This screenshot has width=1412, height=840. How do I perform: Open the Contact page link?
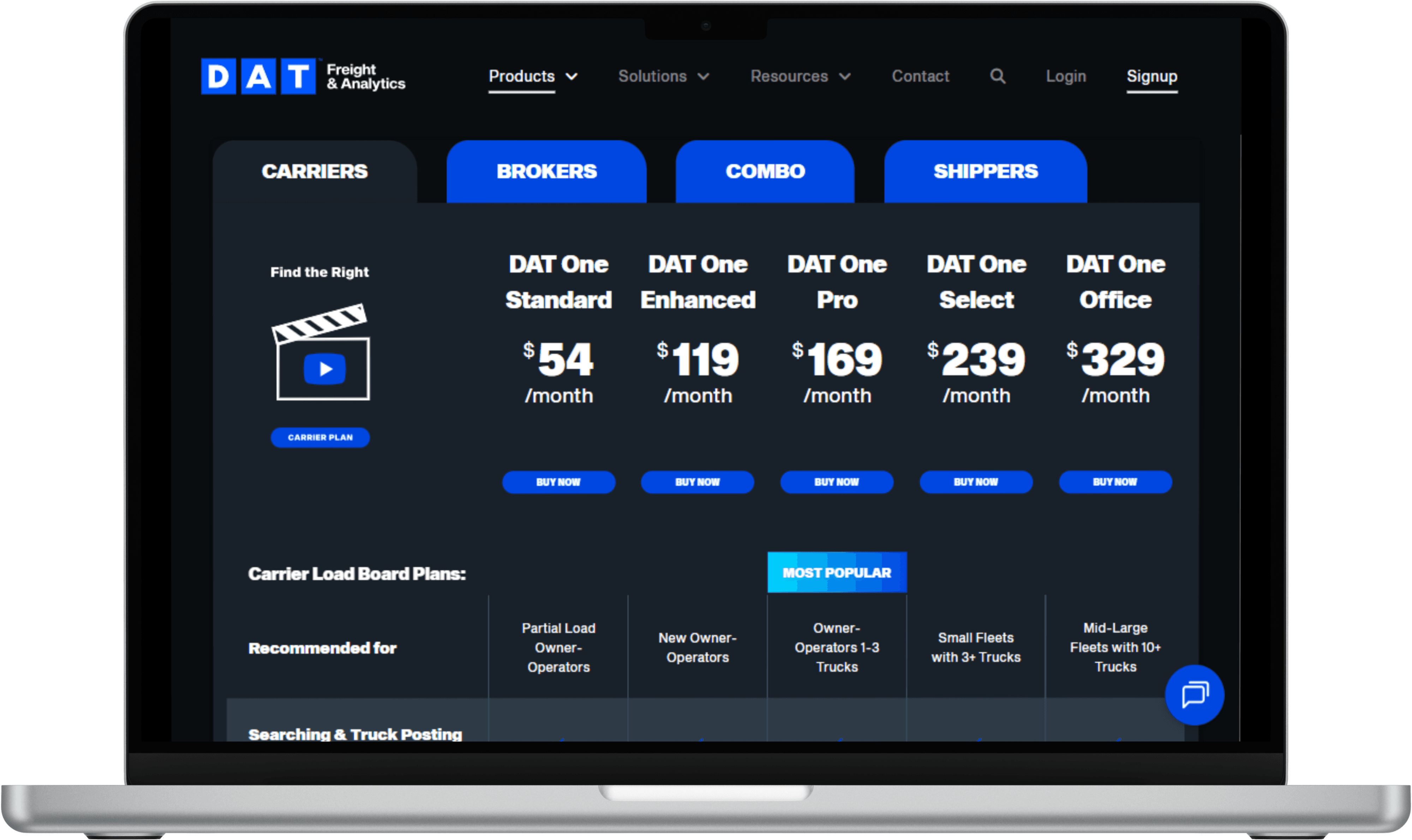pos(920,77)
